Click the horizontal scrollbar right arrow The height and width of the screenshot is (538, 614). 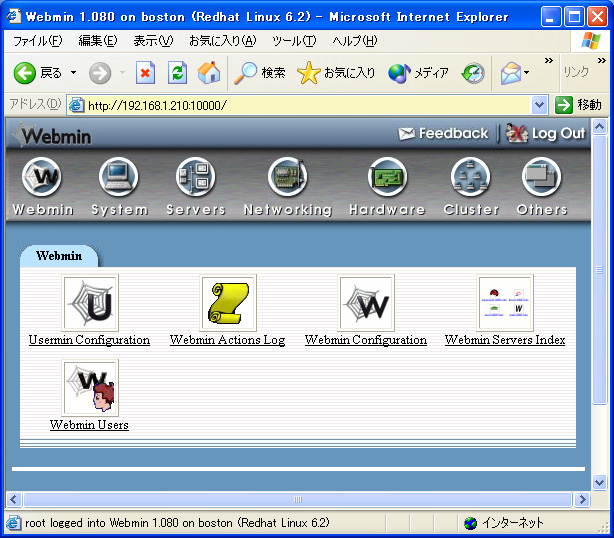pos(582,500)
